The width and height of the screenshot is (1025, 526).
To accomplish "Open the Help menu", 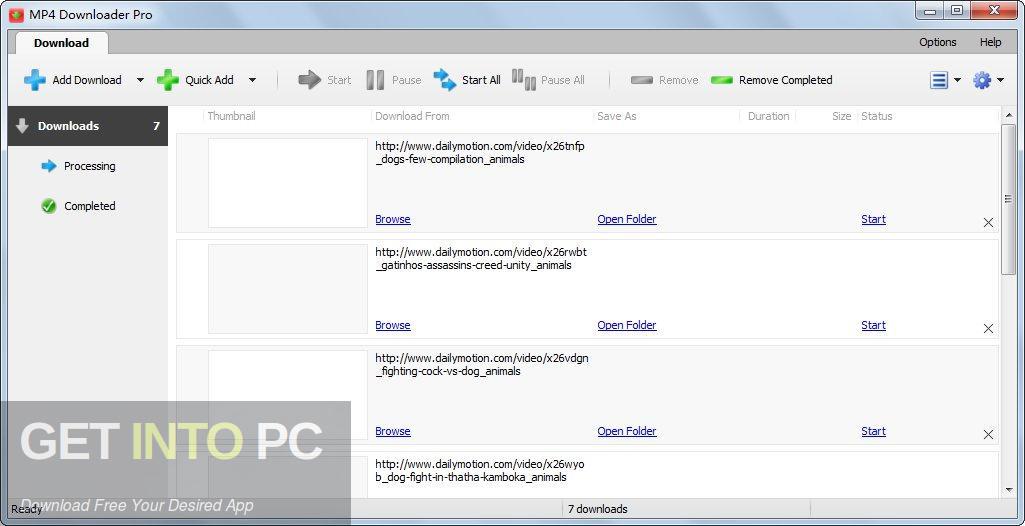I will coord(990,42).
